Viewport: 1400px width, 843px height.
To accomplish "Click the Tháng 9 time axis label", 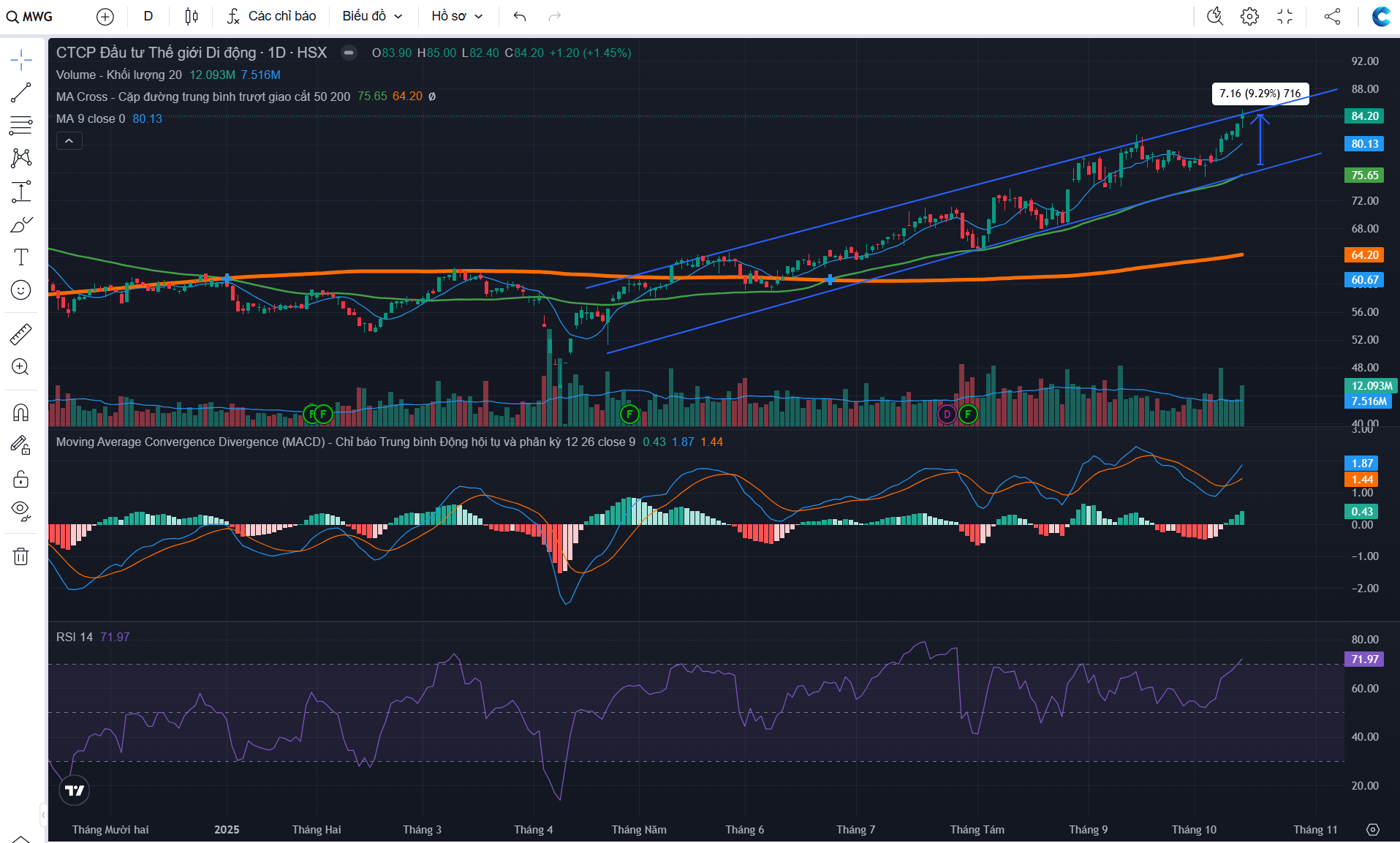I will point(1088,830).
